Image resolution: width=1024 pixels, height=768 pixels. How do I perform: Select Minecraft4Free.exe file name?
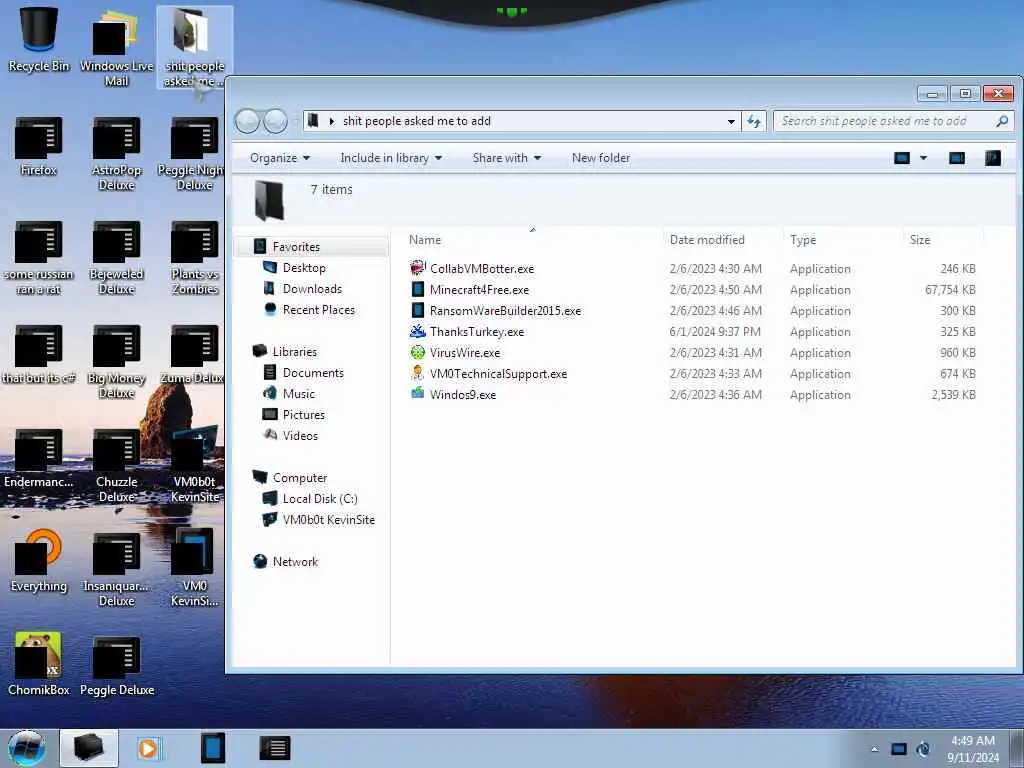[x=479, y=289]
